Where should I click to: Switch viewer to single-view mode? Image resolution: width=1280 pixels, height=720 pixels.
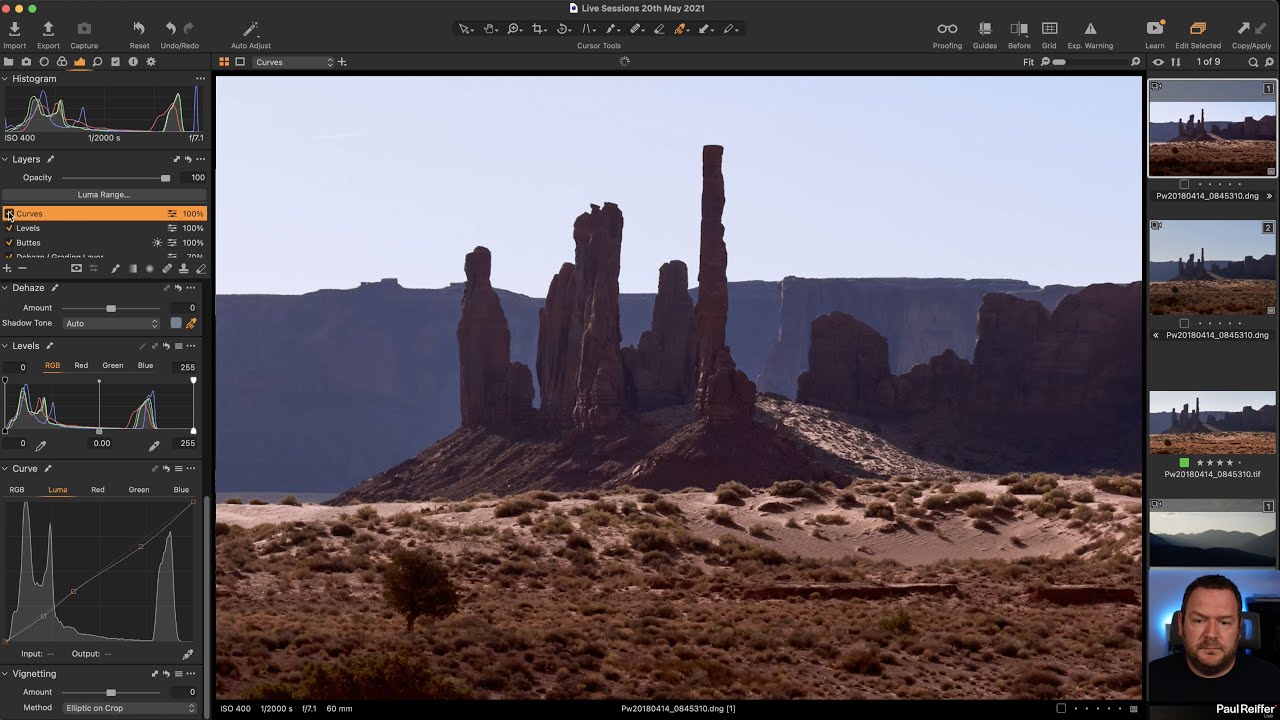[240, 62]
